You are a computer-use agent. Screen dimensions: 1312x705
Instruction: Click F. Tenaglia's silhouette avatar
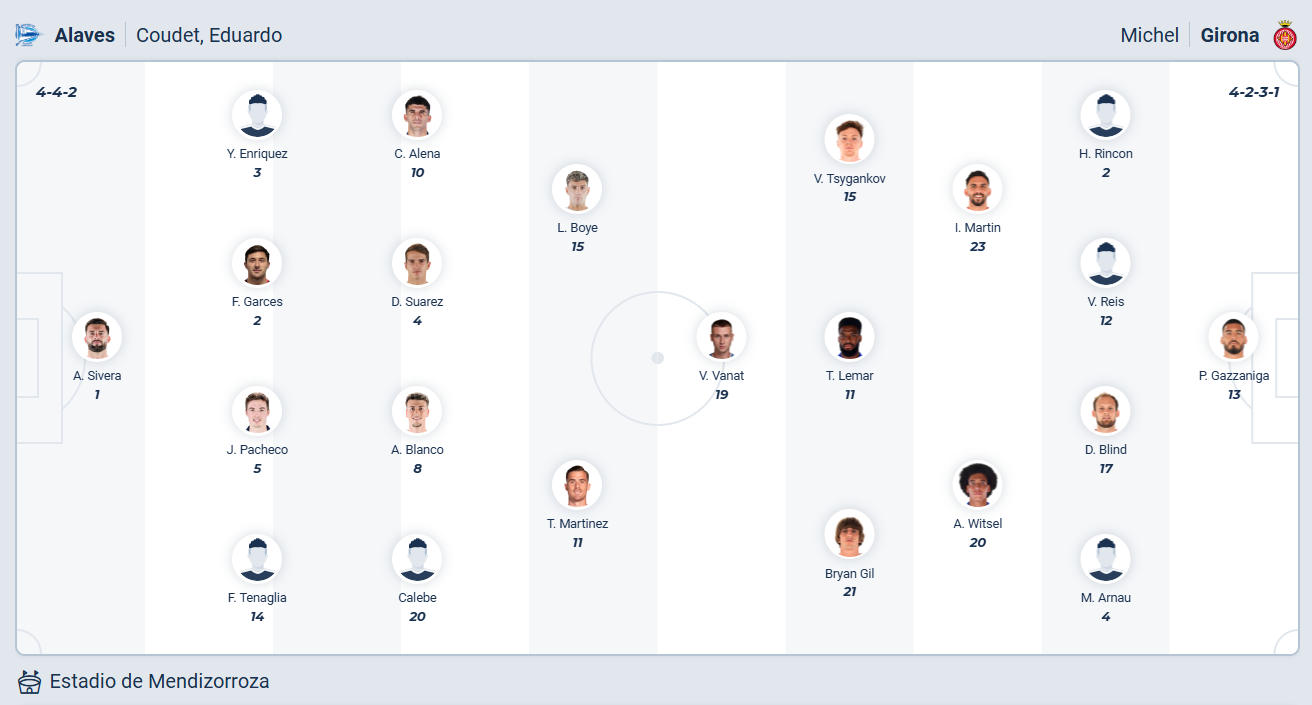click(x=257, y=559)
